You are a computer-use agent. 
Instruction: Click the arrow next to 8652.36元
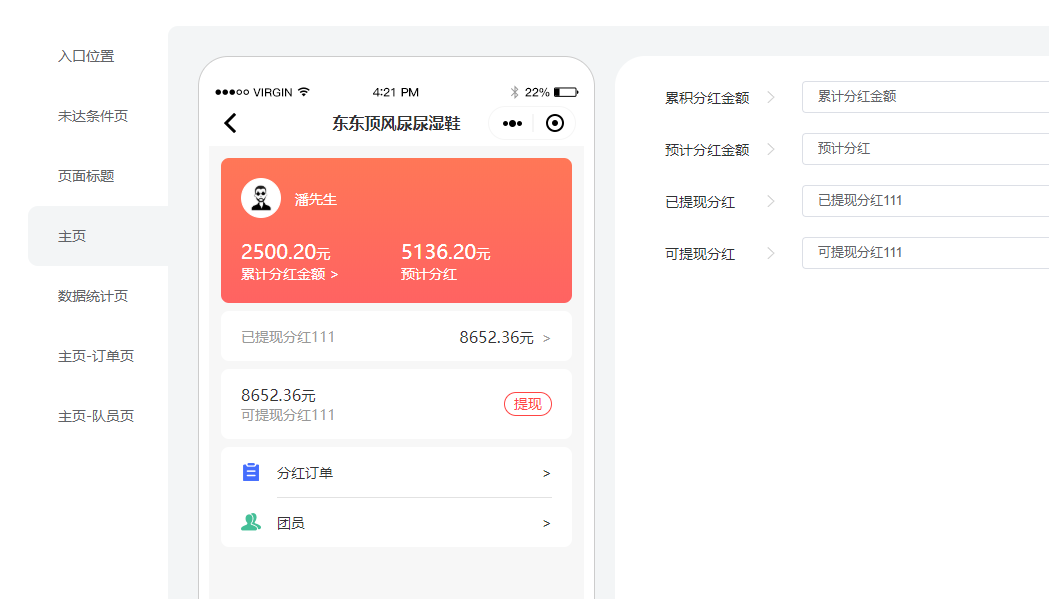(547, 338)
